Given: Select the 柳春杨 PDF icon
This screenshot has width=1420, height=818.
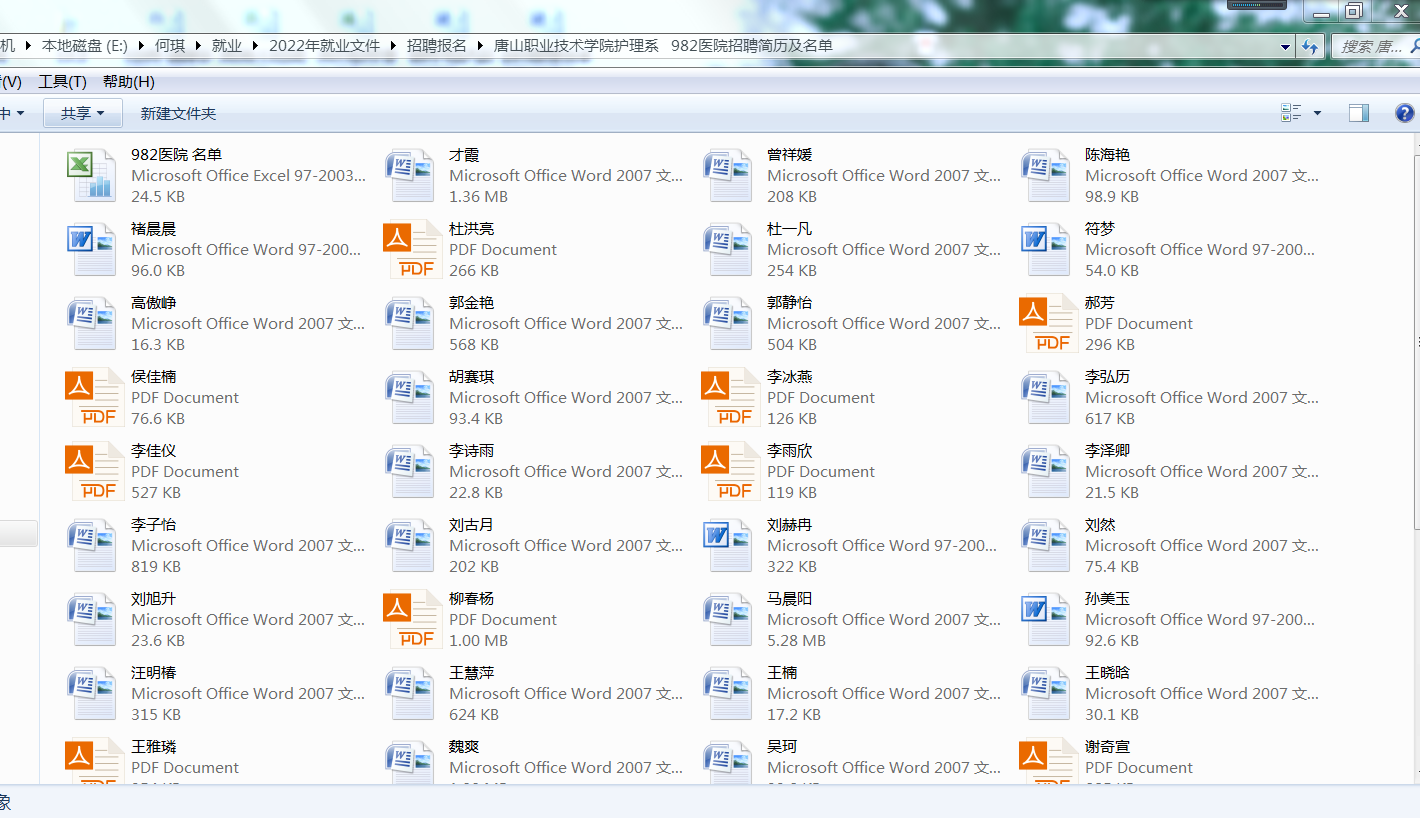Looking at the screenshot, I should pos(412,620).
